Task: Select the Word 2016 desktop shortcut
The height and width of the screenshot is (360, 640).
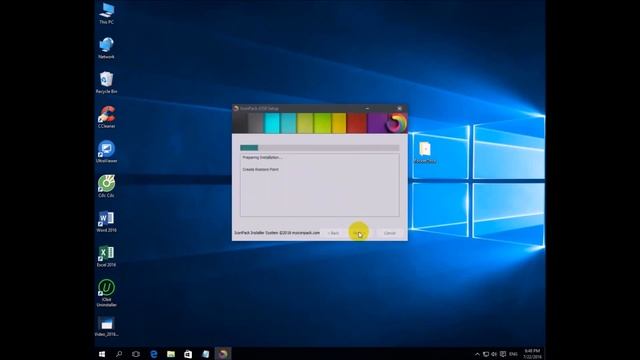Action: 107,221
